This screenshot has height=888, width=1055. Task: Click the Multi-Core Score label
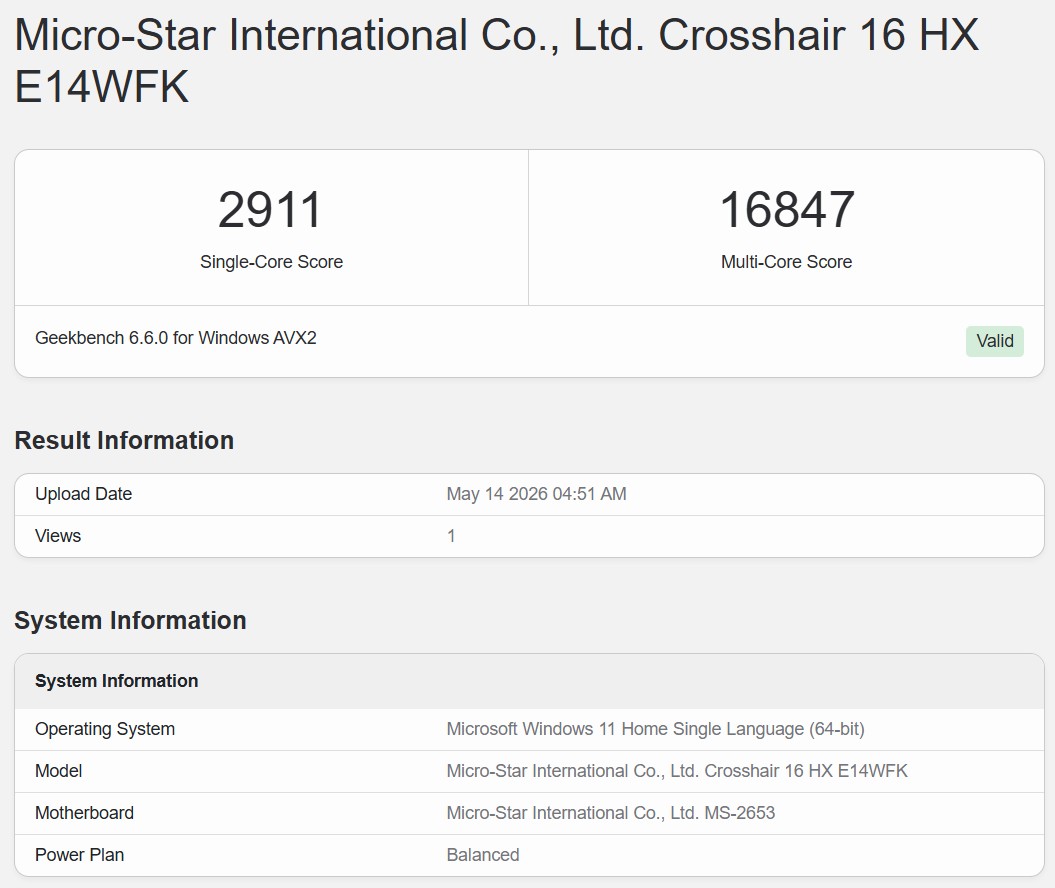coord(787,262)
